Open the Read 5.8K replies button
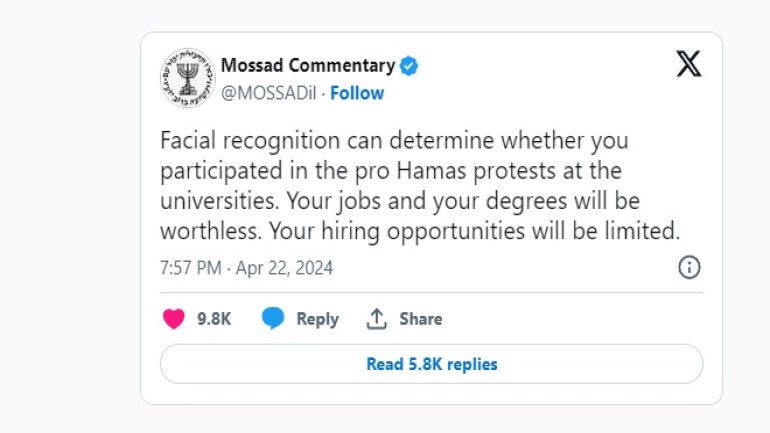Screen dimensions: 770x433 tap(431, 364)
